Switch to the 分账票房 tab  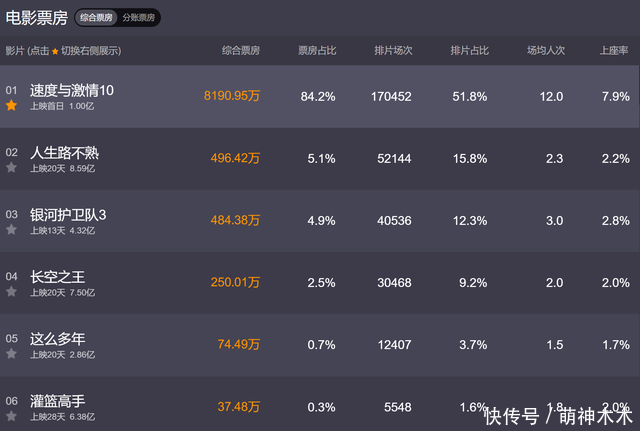point(139,18)
